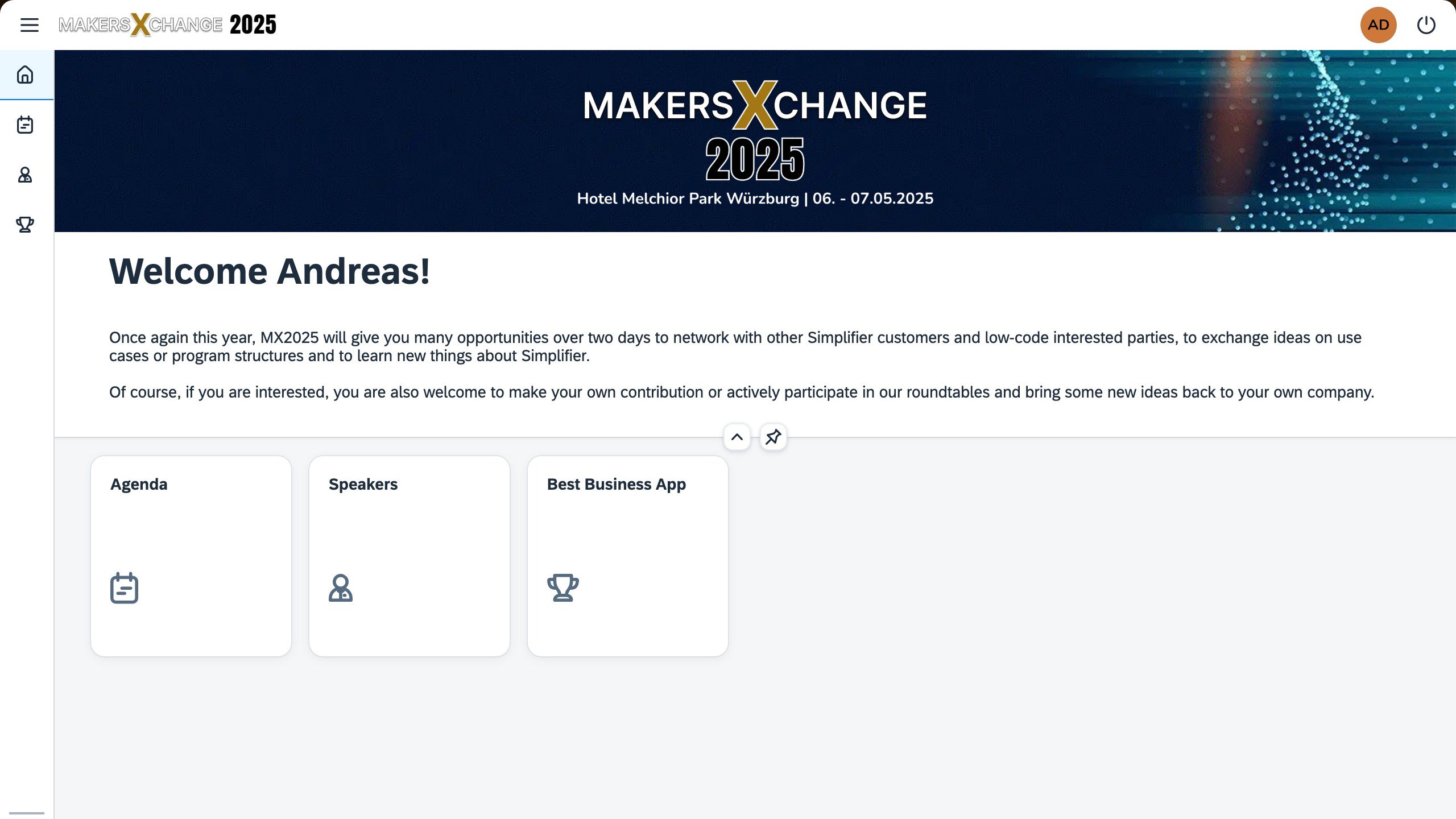Open the Agenda sidebar calendar icon
This screenshot has height=819, width=1456.
tap(25, 125)
